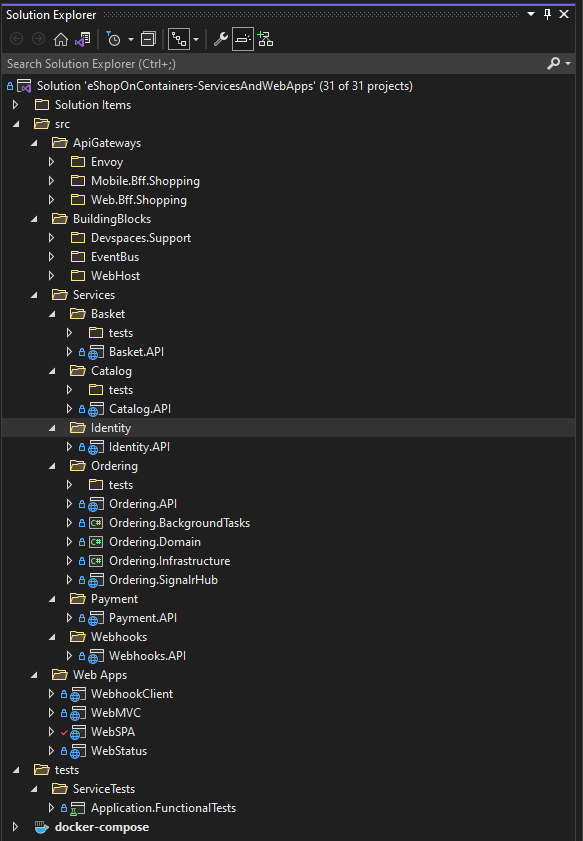
Task: Pin the Solution Explorer panel
Action: (548, 14)
